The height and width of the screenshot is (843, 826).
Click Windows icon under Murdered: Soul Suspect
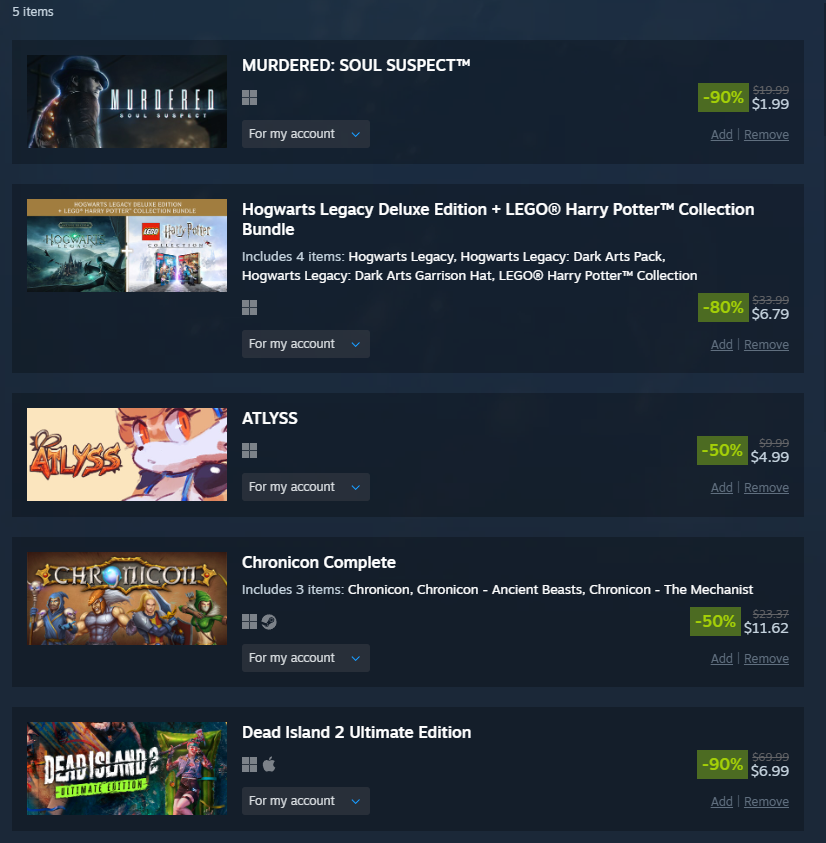coord(249,98)
